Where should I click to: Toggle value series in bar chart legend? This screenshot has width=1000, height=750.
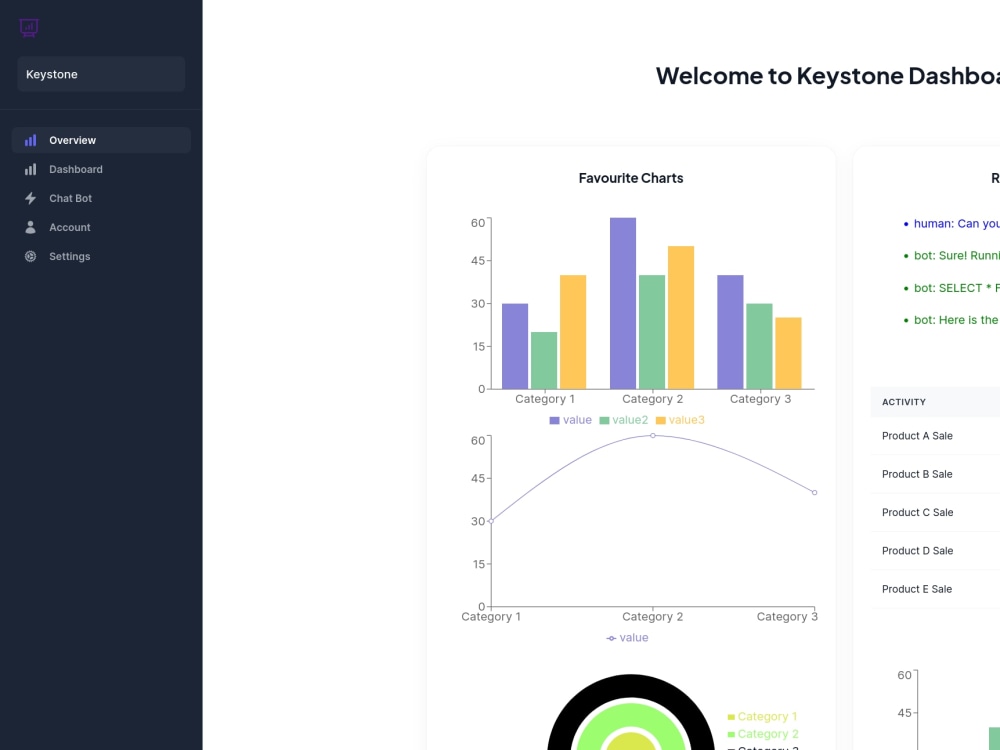[x=570, y=420]
